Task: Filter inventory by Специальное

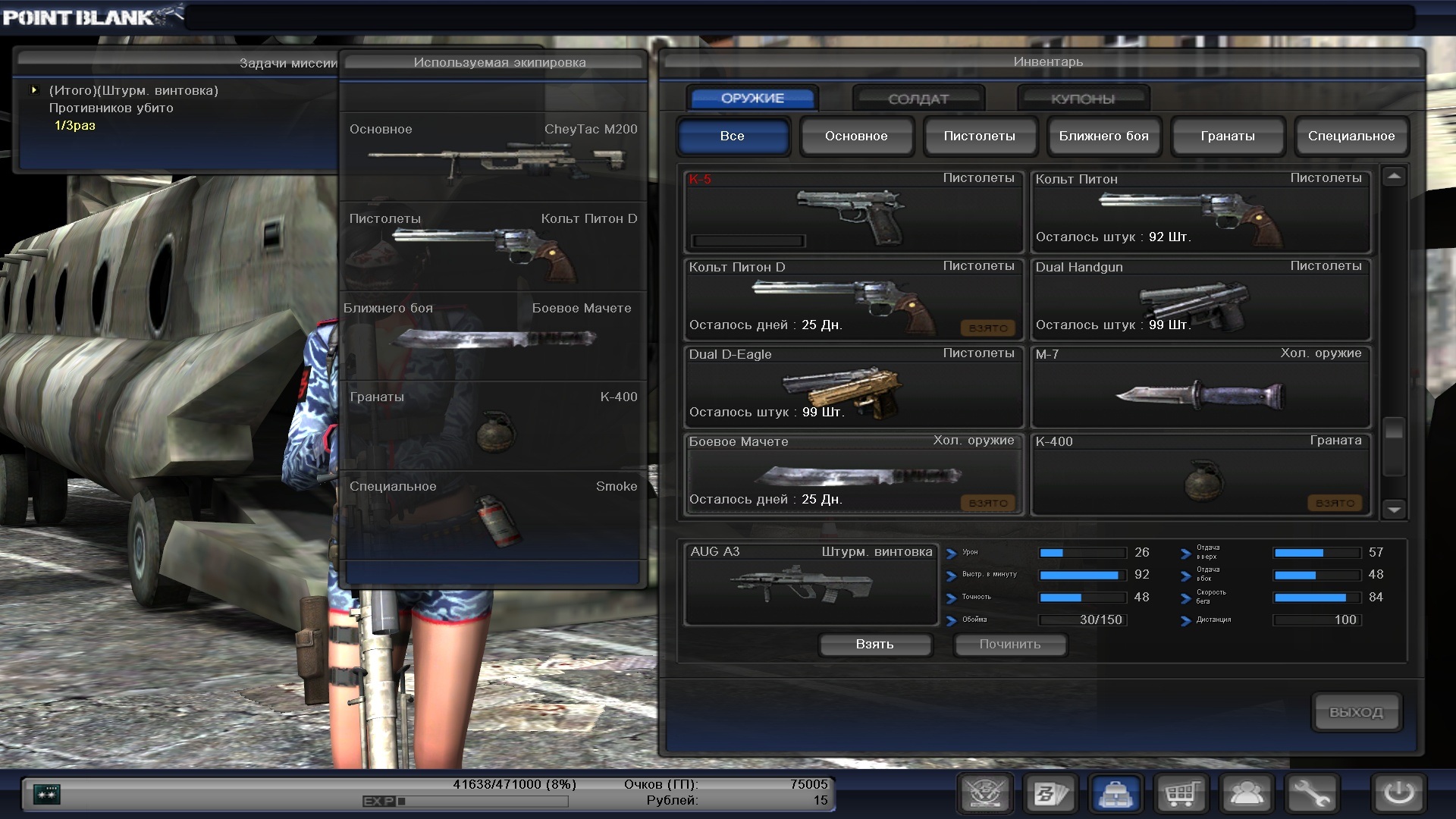Action: tap(1351, 136)
